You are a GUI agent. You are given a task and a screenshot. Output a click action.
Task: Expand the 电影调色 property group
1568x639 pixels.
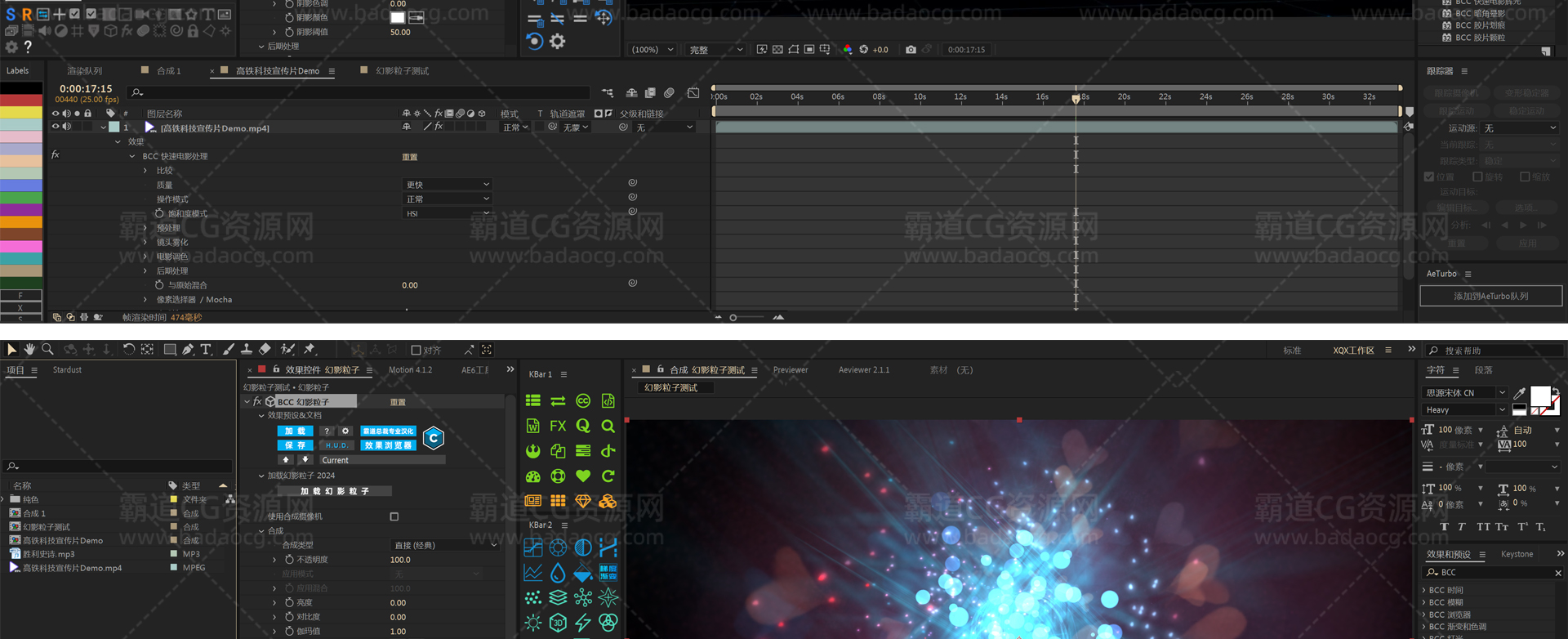(x=145, y=257)
